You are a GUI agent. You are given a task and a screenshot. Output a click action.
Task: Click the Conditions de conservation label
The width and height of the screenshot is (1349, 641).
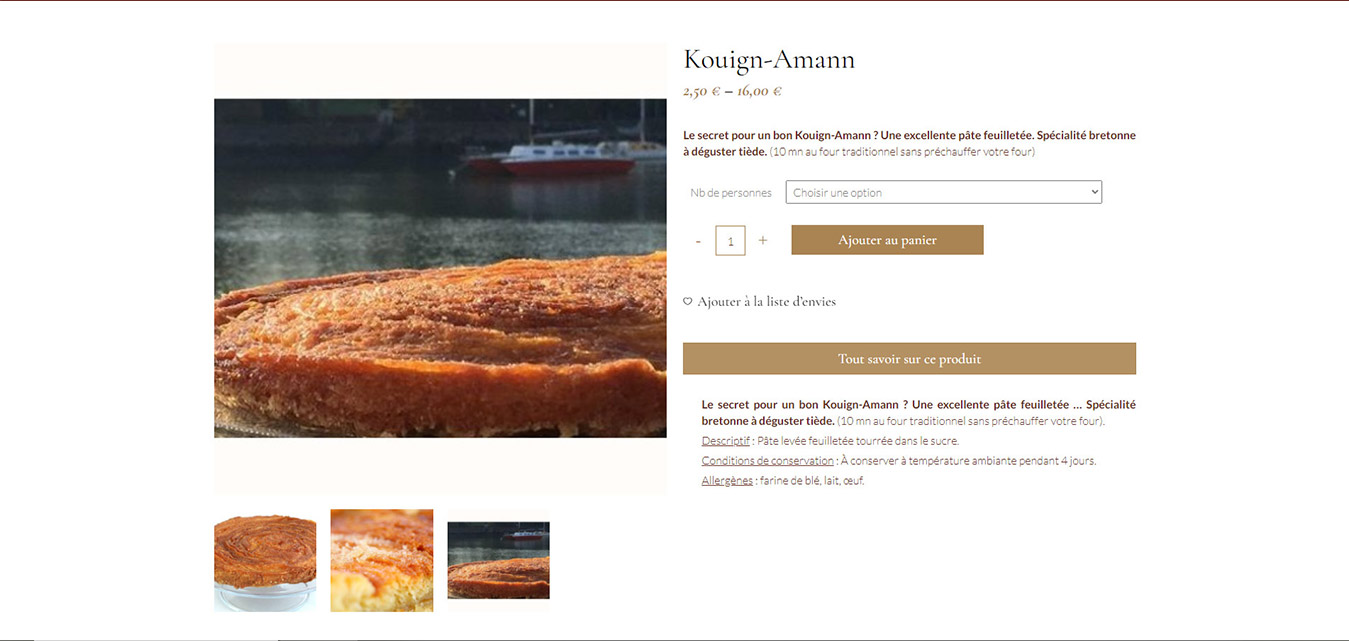coord(768,461)
